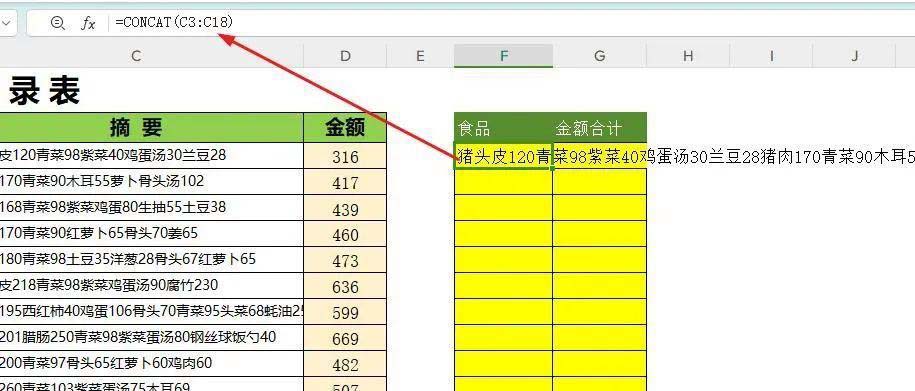Screen dimensions: 915x391
Task: Click the cell containing 萝卜骨头汤102
Action: 151,181
